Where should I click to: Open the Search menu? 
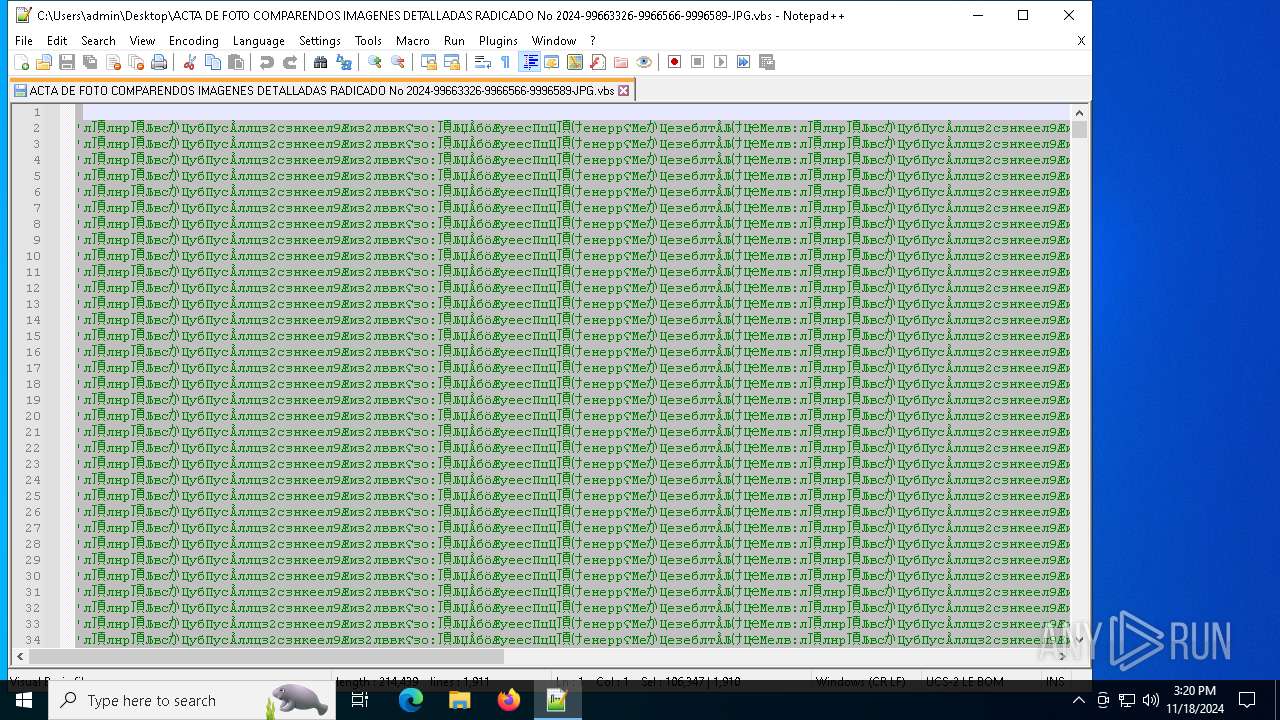(98, 41)
